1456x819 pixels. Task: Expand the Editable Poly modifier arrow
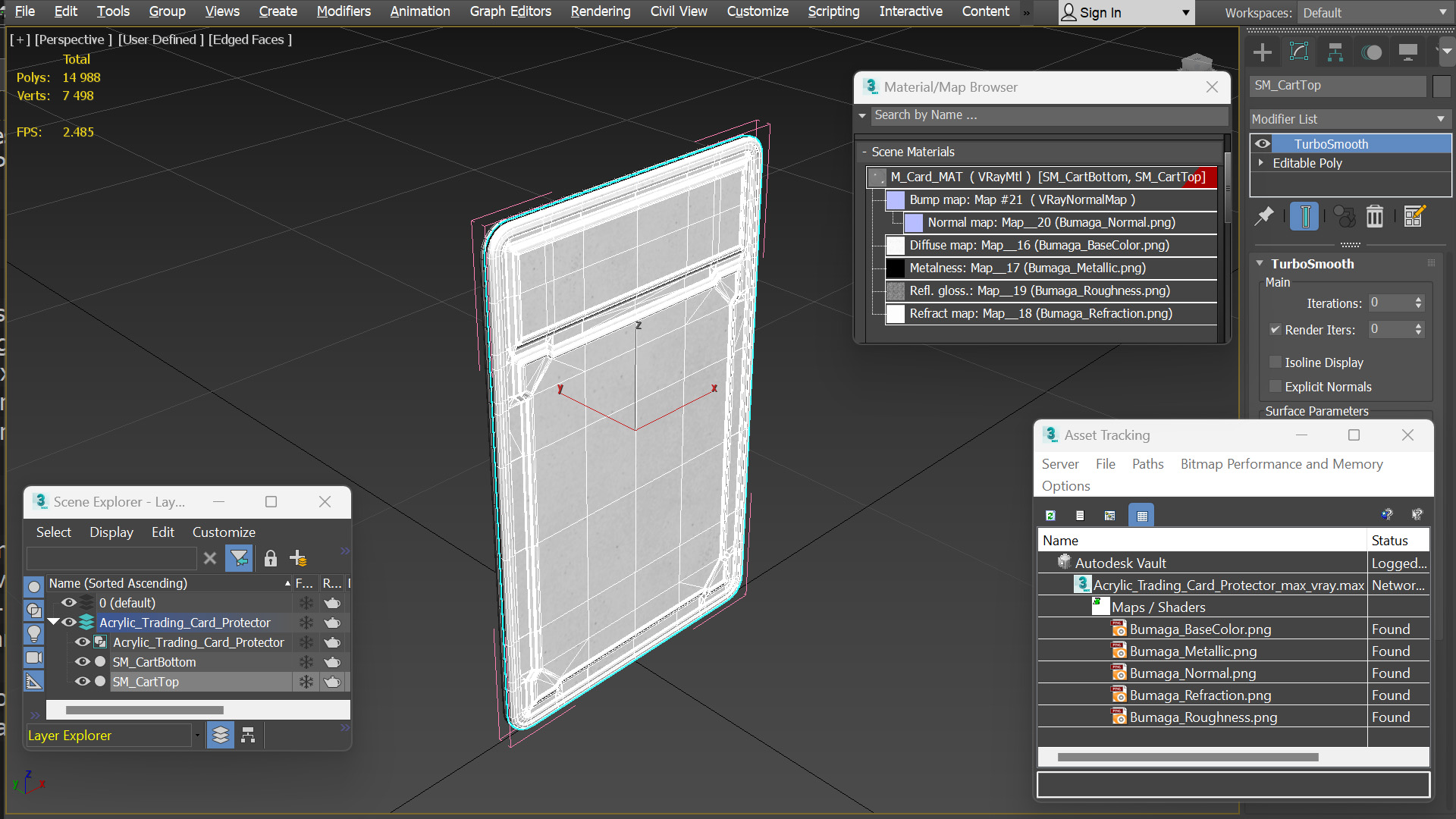[1261, 163]
